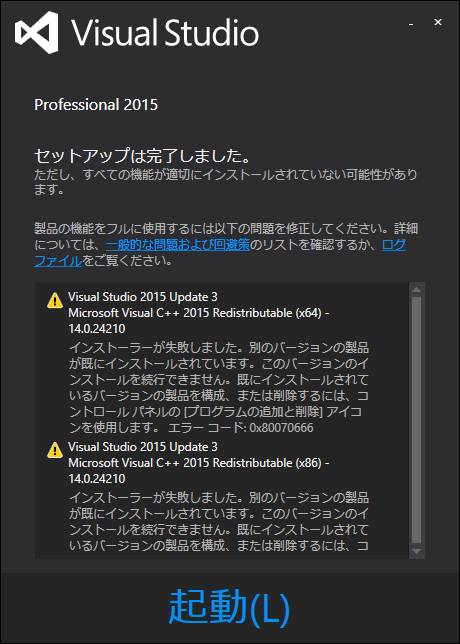The width and height of the screenshot is (460, 644).
Task: Minimize the Visual Studio setup window
Action: point(411,25)
